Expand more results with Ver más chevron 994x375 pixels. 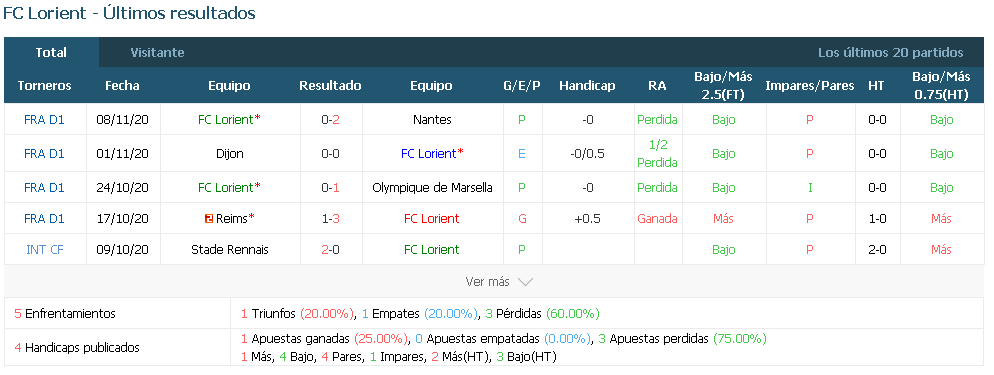pos(500,282)
